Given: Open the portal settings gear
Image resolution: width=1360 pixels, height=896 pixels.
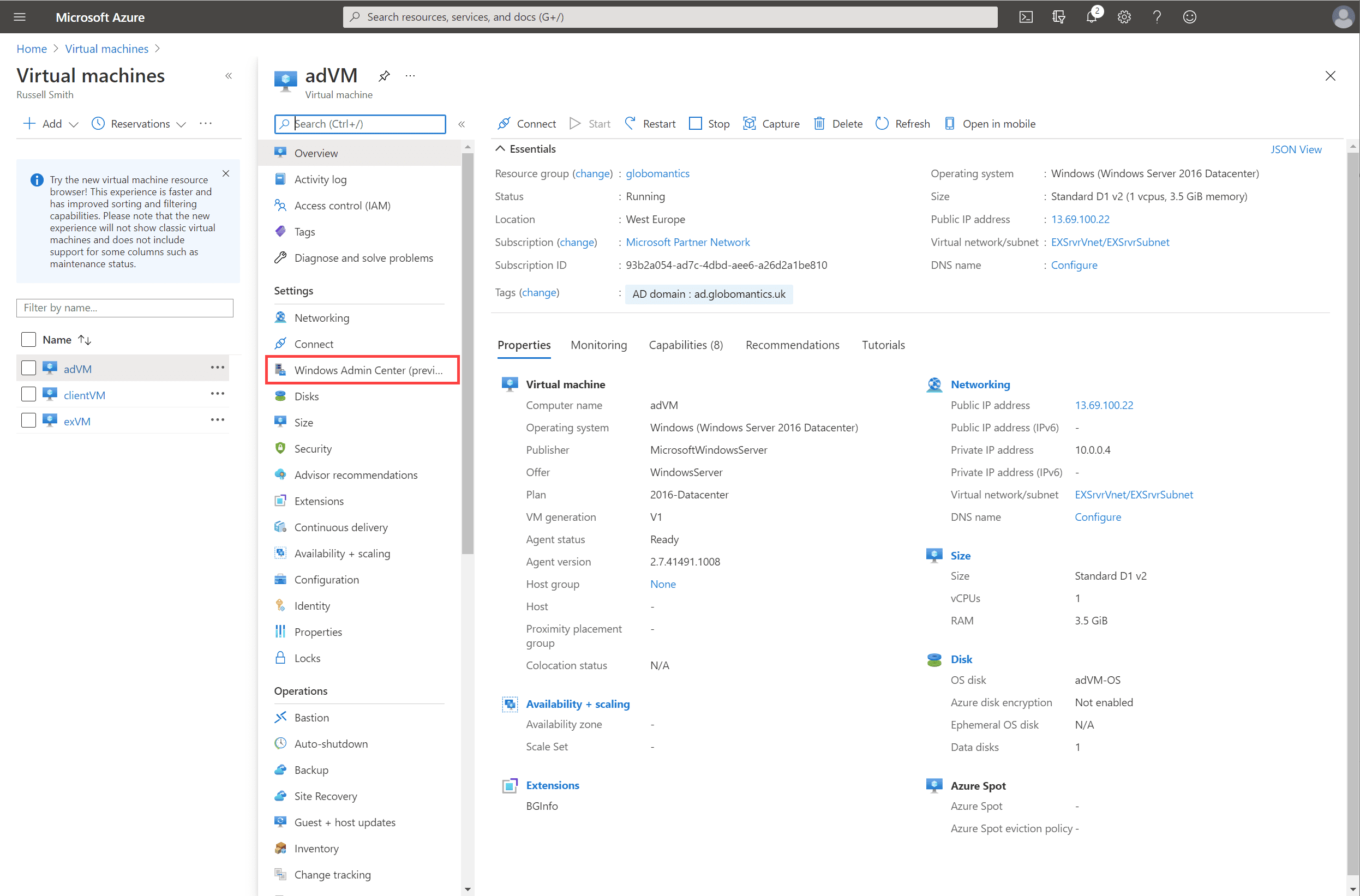Looking at the screenshot, I should [1124, 16].
